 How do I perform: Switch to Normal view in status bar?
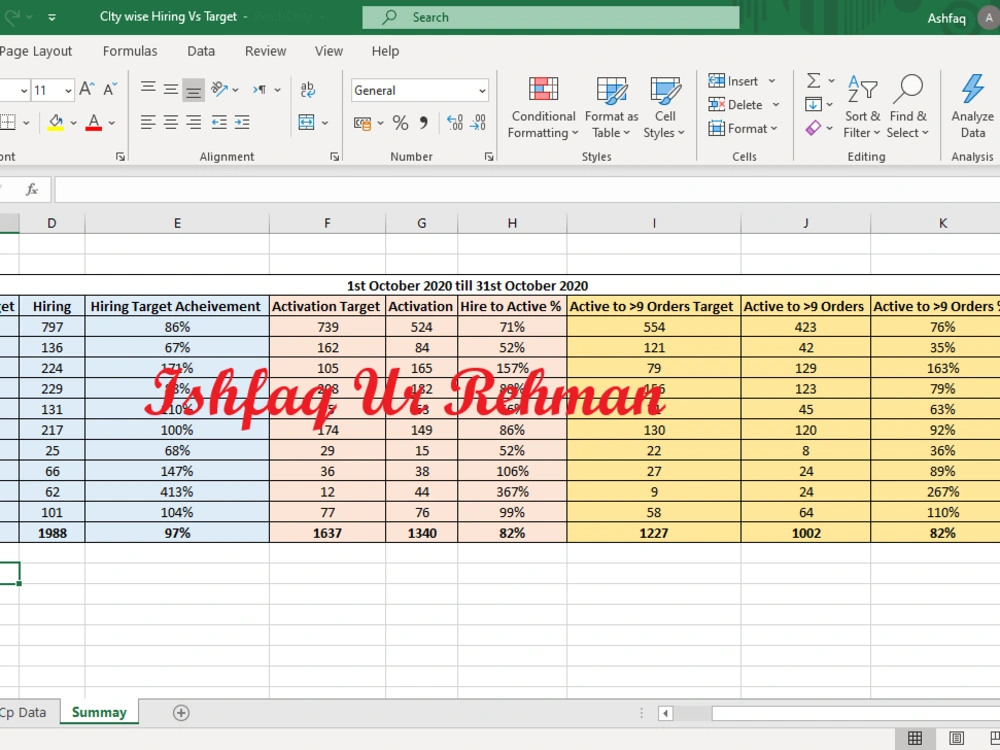point(915,739)
